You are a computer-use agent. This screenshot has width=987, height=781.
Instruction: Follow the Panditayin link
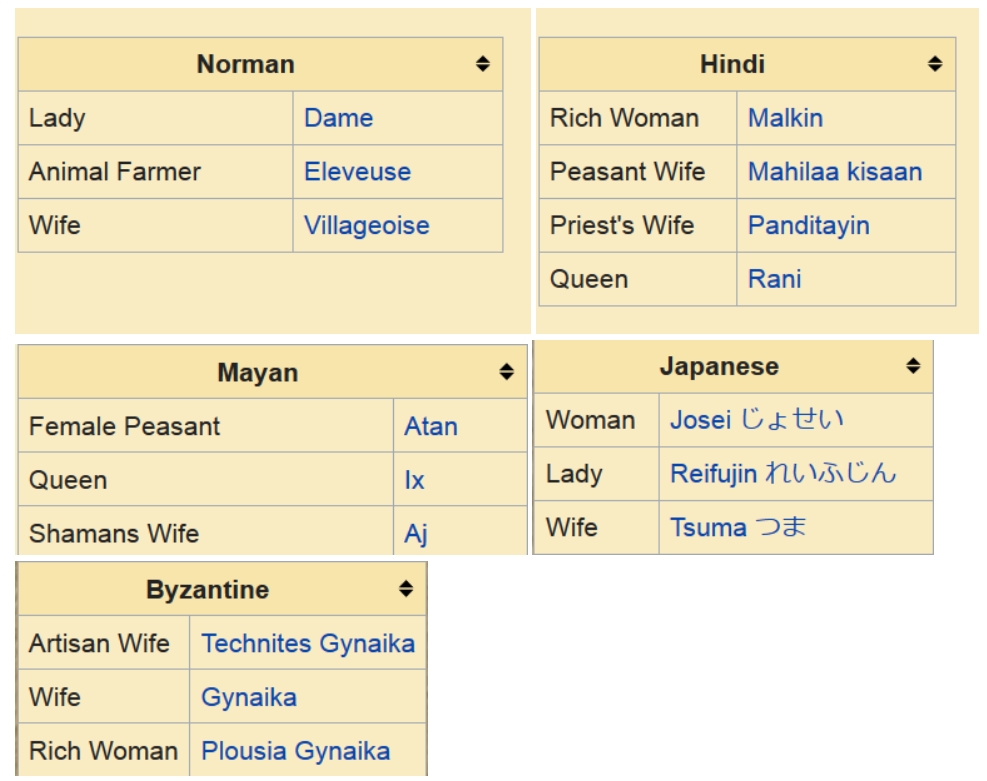coord(809,225)
